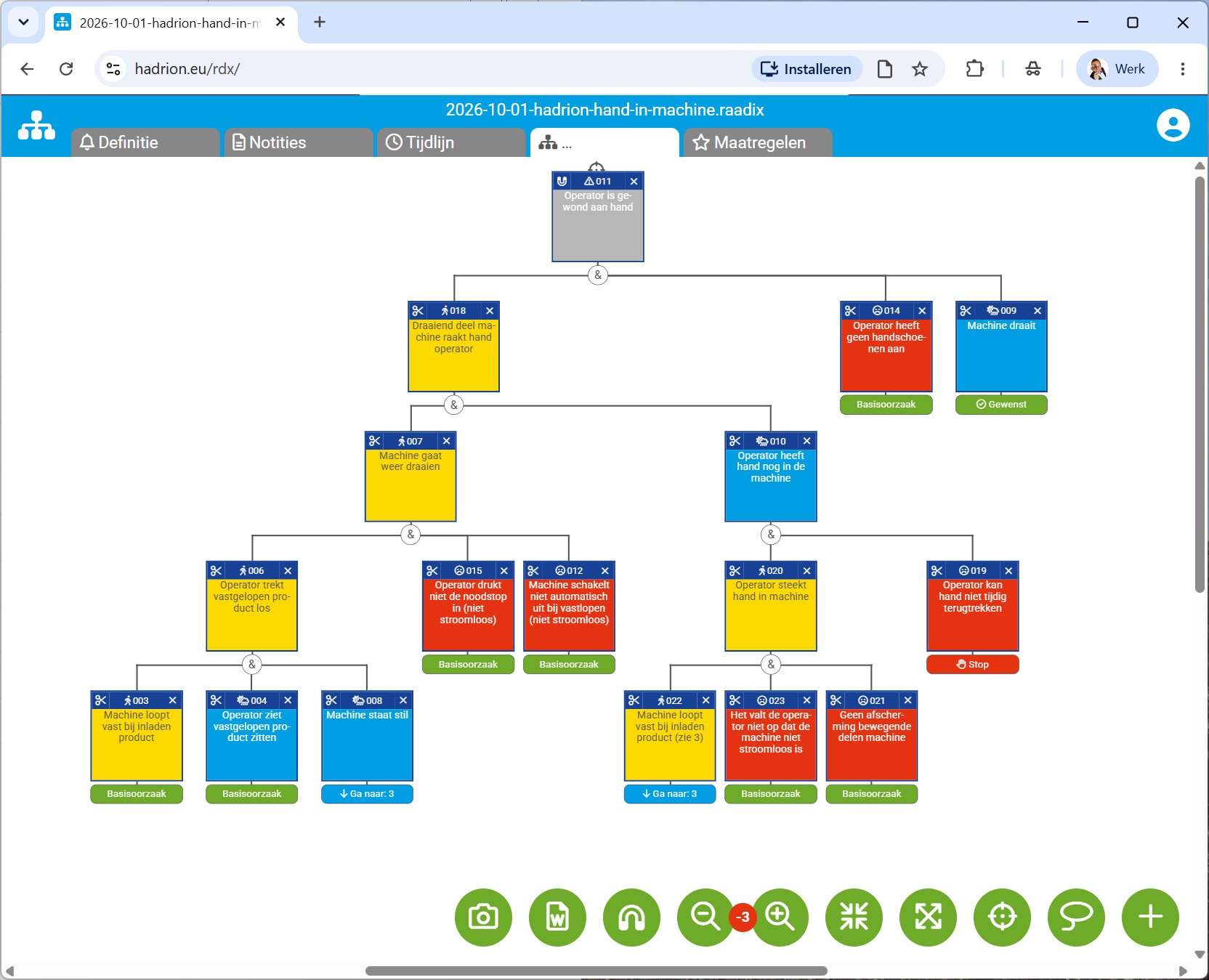Switch to the Notities tab

tap(299, 142)
